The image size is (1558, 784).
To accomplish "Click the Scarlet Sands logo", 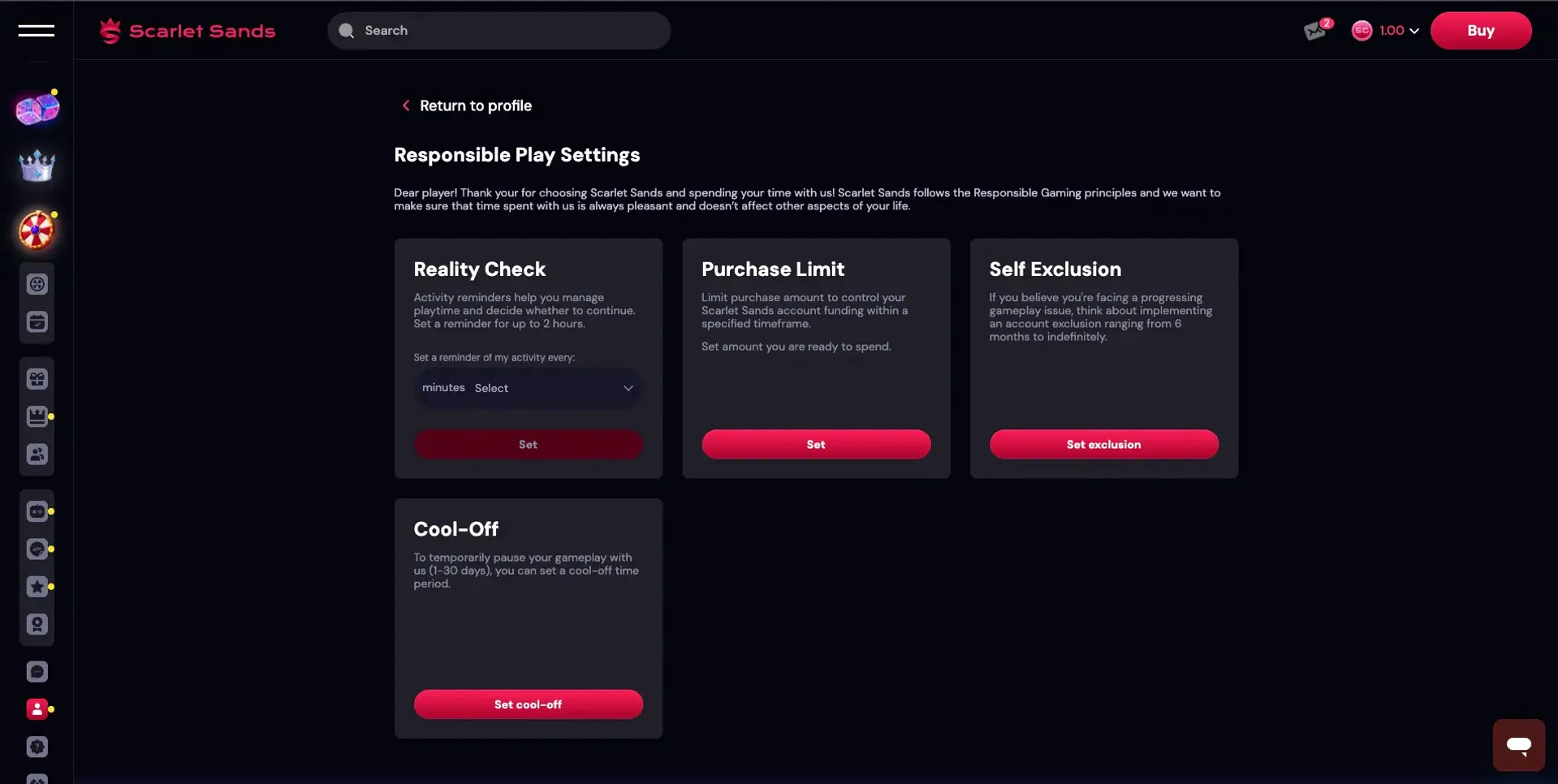I will tap(188, 31).
